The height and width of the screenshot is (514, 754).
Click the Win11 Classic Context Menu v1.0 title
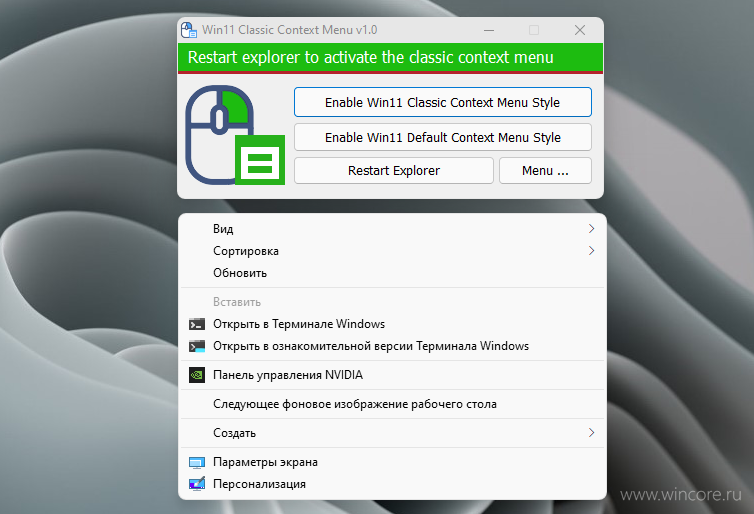(x=289, y=30)
